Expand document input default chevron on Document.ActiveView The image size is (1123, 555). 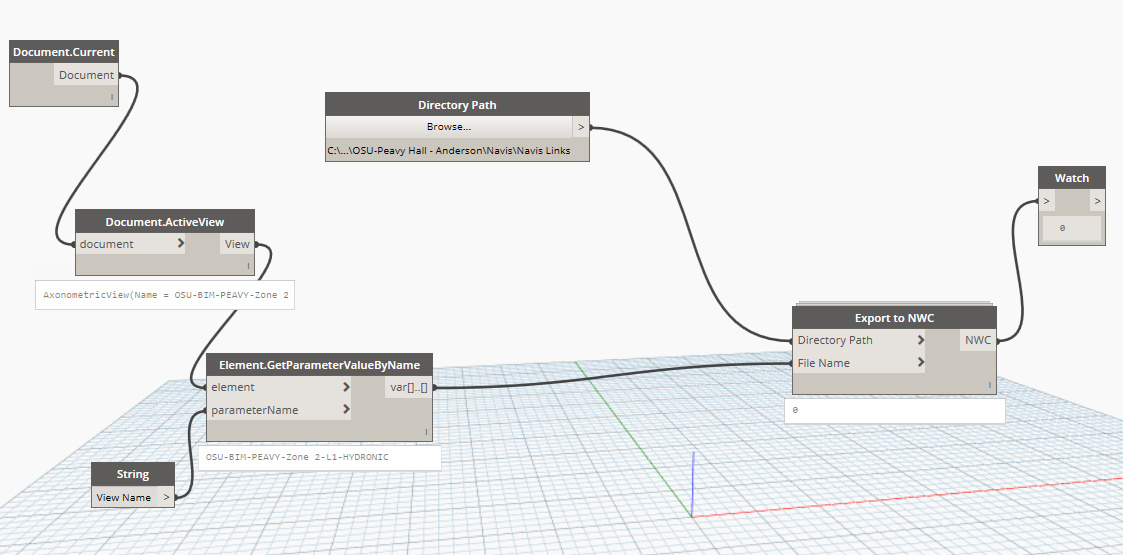(180, 243)
